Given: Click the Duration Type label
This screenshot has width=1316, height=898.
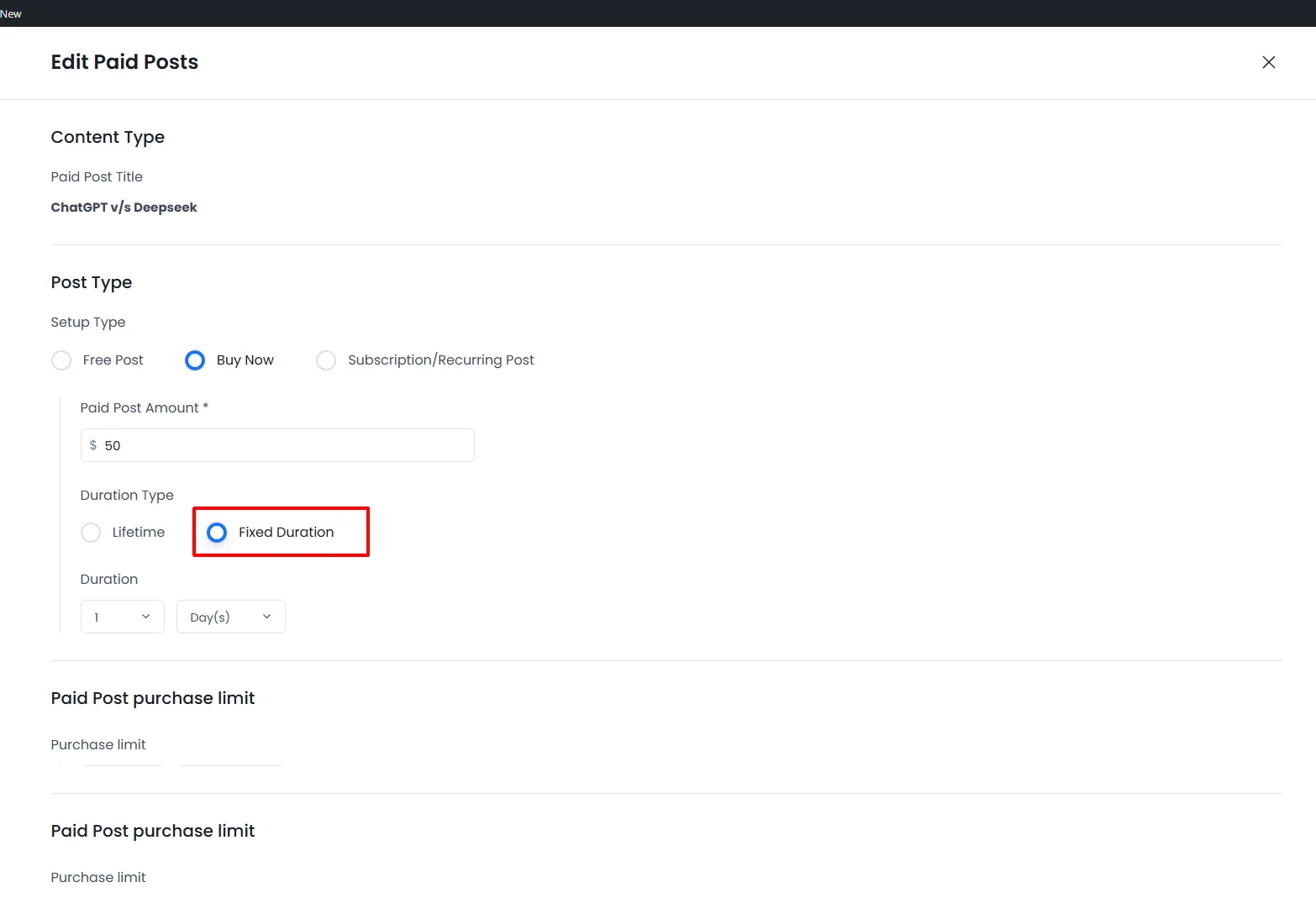Looking at the screenshot, I should tap(127, 495).
